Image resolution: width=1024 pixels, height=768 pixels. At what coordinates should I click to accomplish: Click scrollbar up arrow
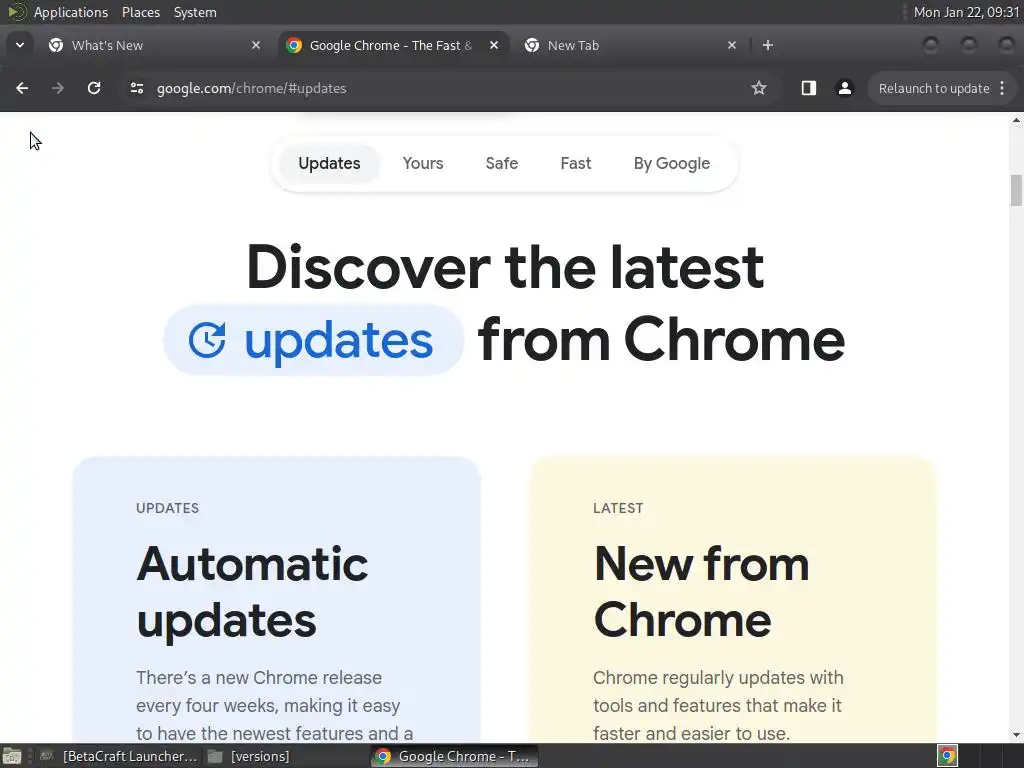click(x=1016, y=120)
